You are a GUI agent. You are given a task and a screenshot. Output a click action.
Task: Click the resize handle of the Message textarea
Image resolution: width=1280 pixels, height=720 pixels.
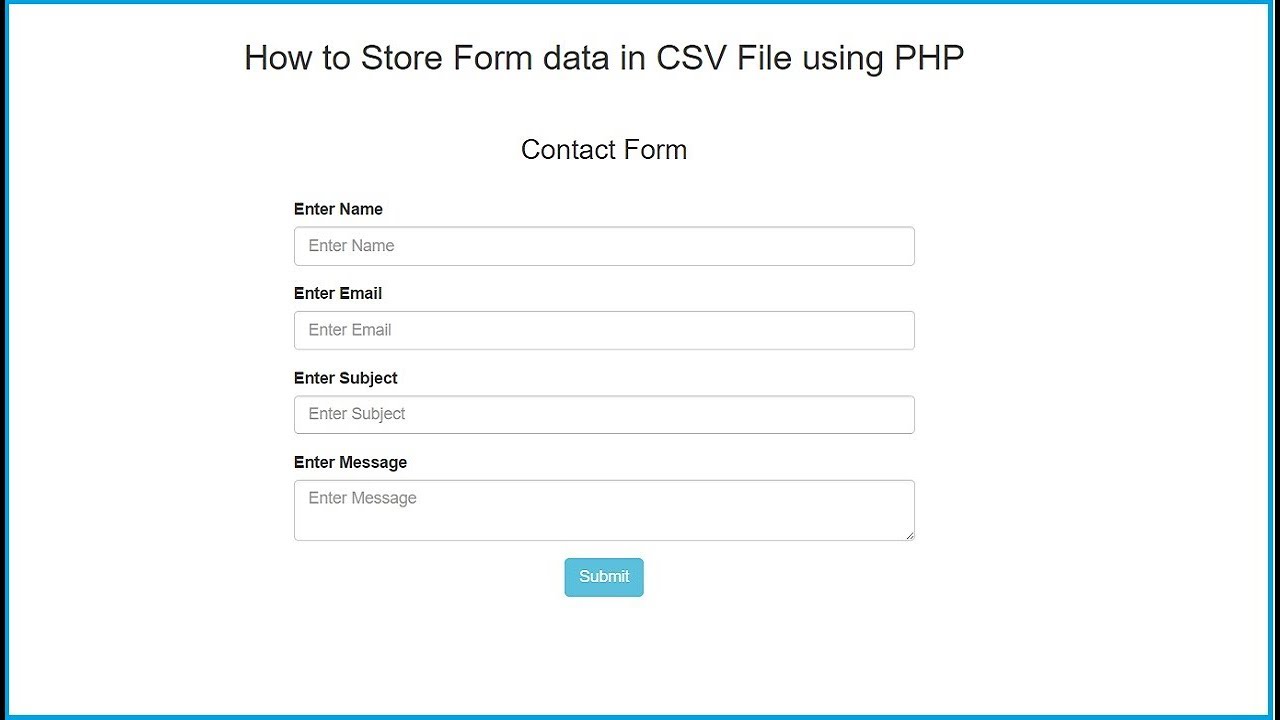tap(909, 536)
